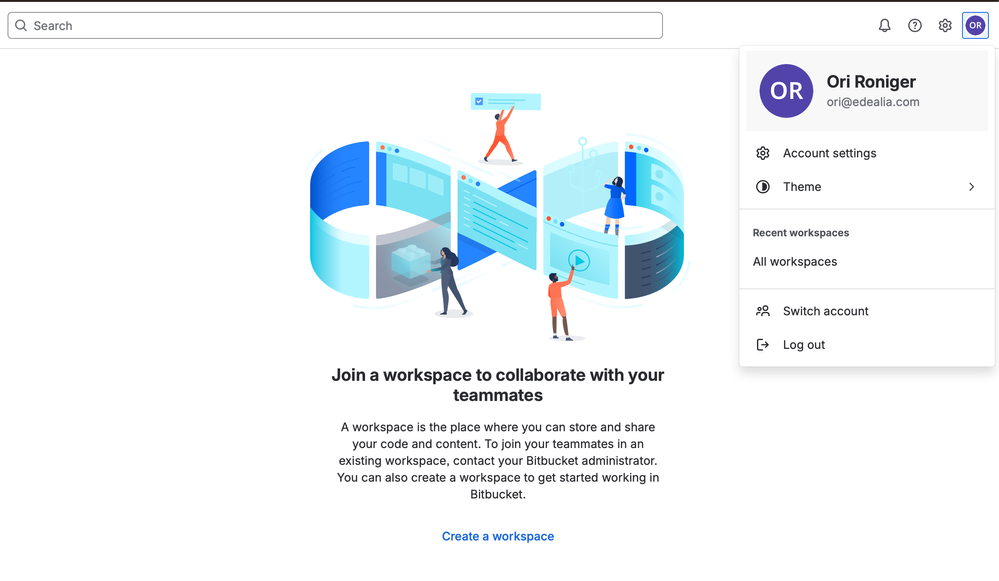999x581 pixels.
Task: Click the Recent workspaces heading
Action: [x=801, y=233]
